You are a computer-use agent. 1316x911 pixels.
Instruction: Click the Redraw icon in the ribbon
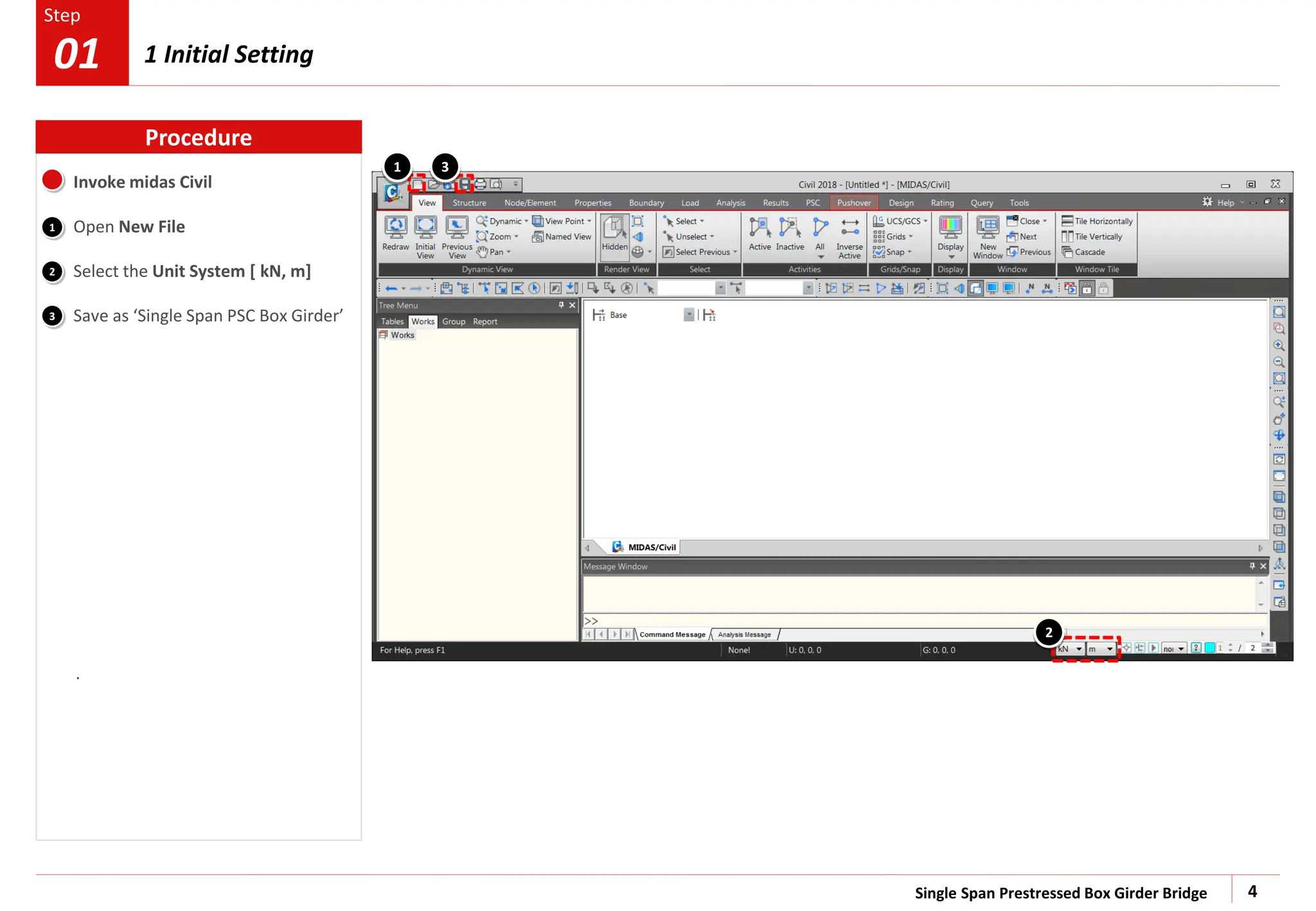[x=395, y=227]
